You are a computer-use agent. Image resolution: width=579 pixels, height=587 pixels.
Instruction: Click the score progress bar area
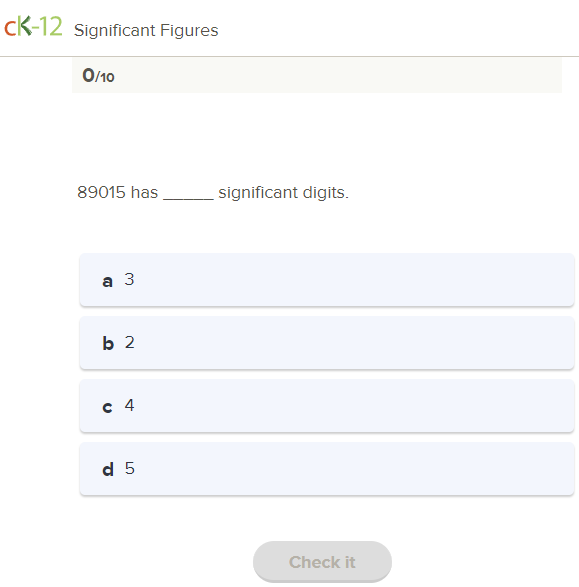tap(317, 75)
